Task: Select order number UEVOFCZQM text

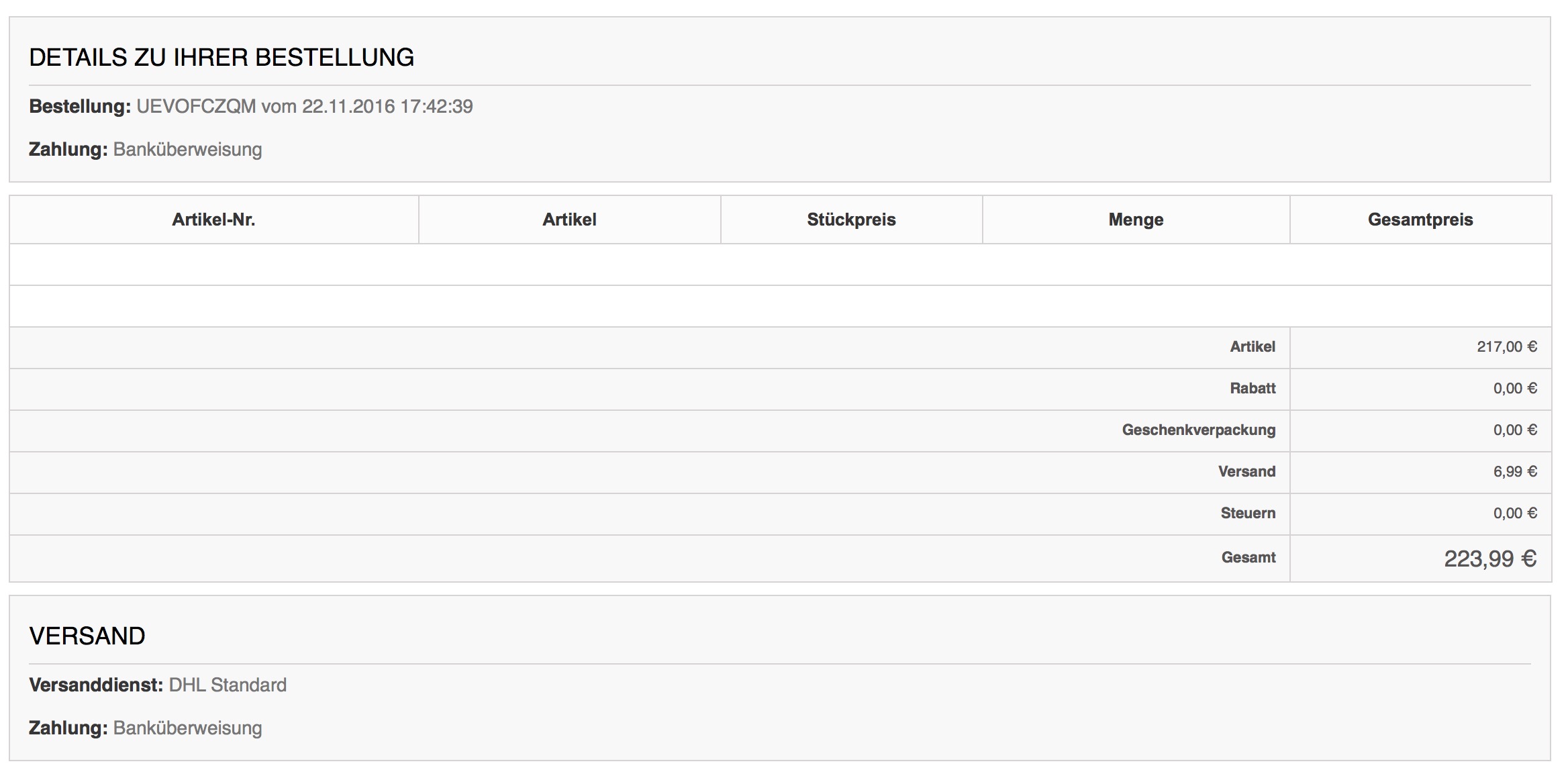Action: (196, 107)
